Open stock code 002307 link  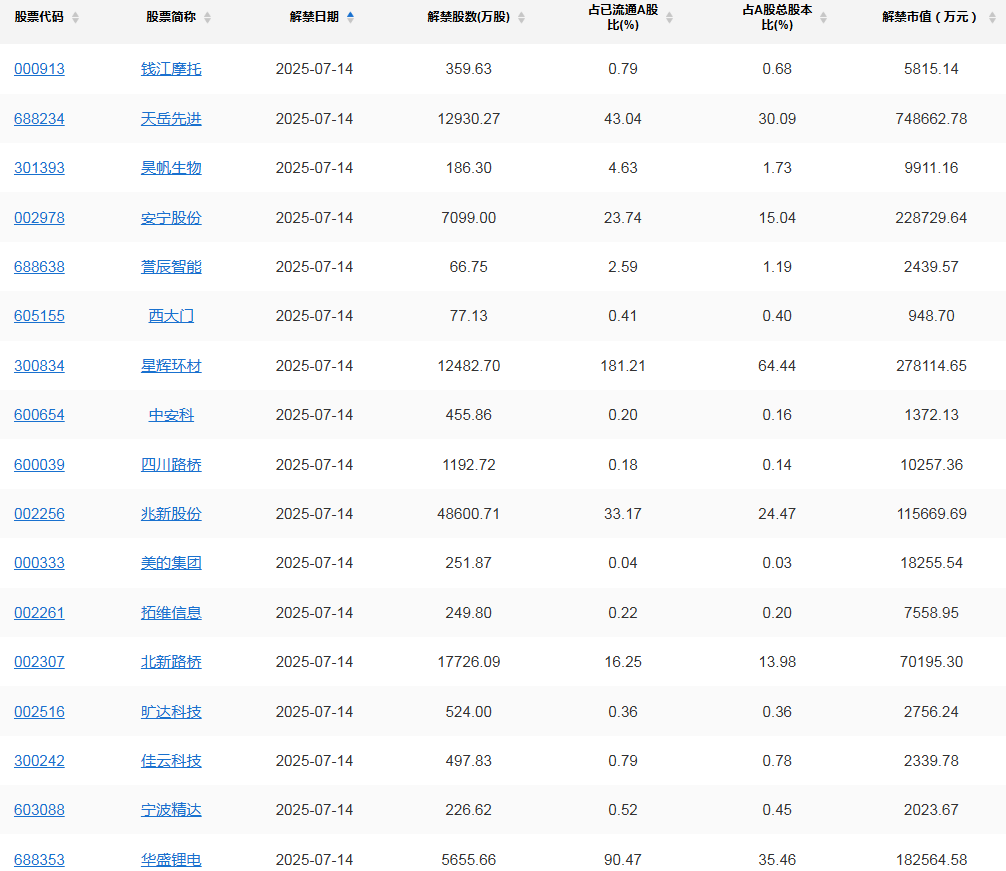(x=39, y=662)
